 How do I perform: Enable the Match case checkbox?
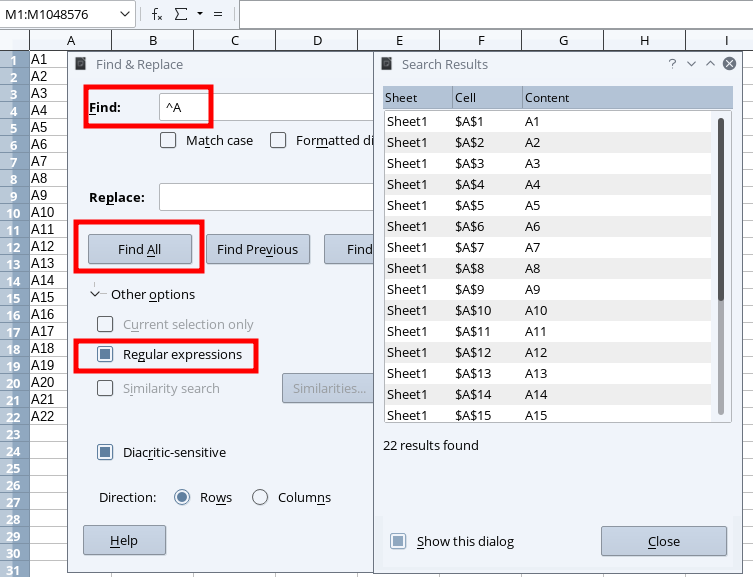tap(168, 141)
